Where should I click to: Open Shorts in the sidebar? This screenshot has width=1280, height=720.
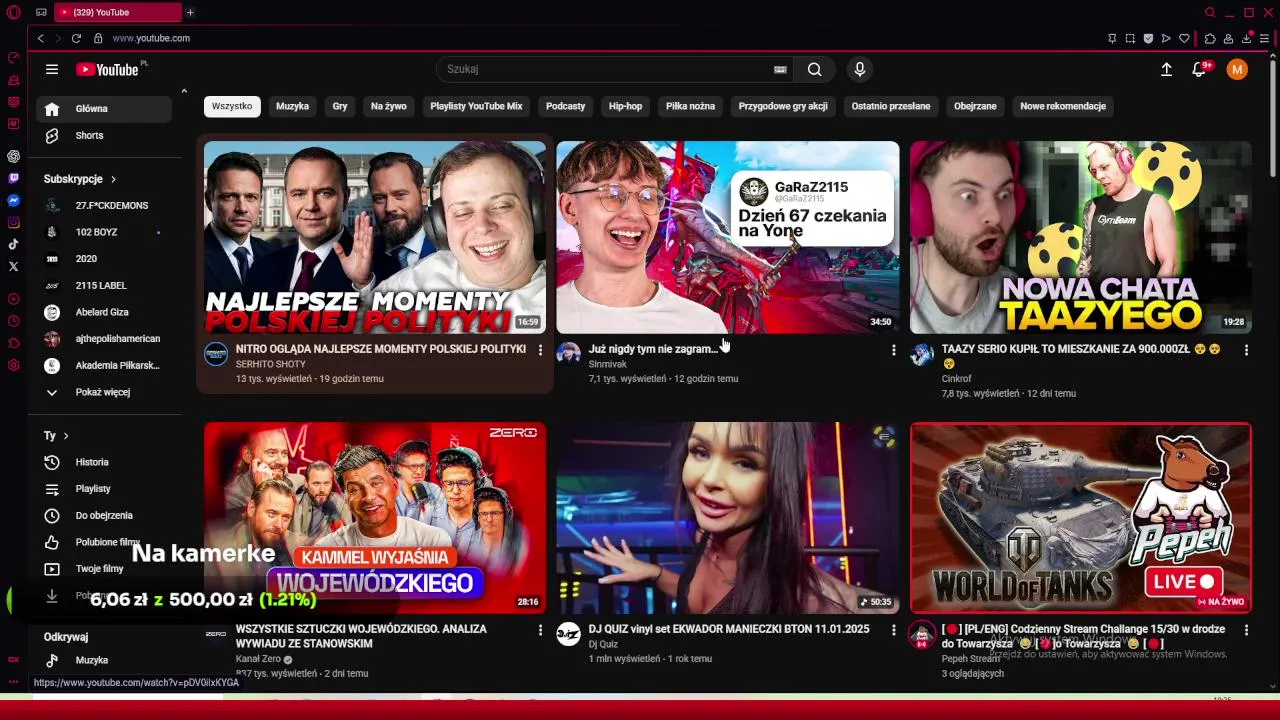104,135
